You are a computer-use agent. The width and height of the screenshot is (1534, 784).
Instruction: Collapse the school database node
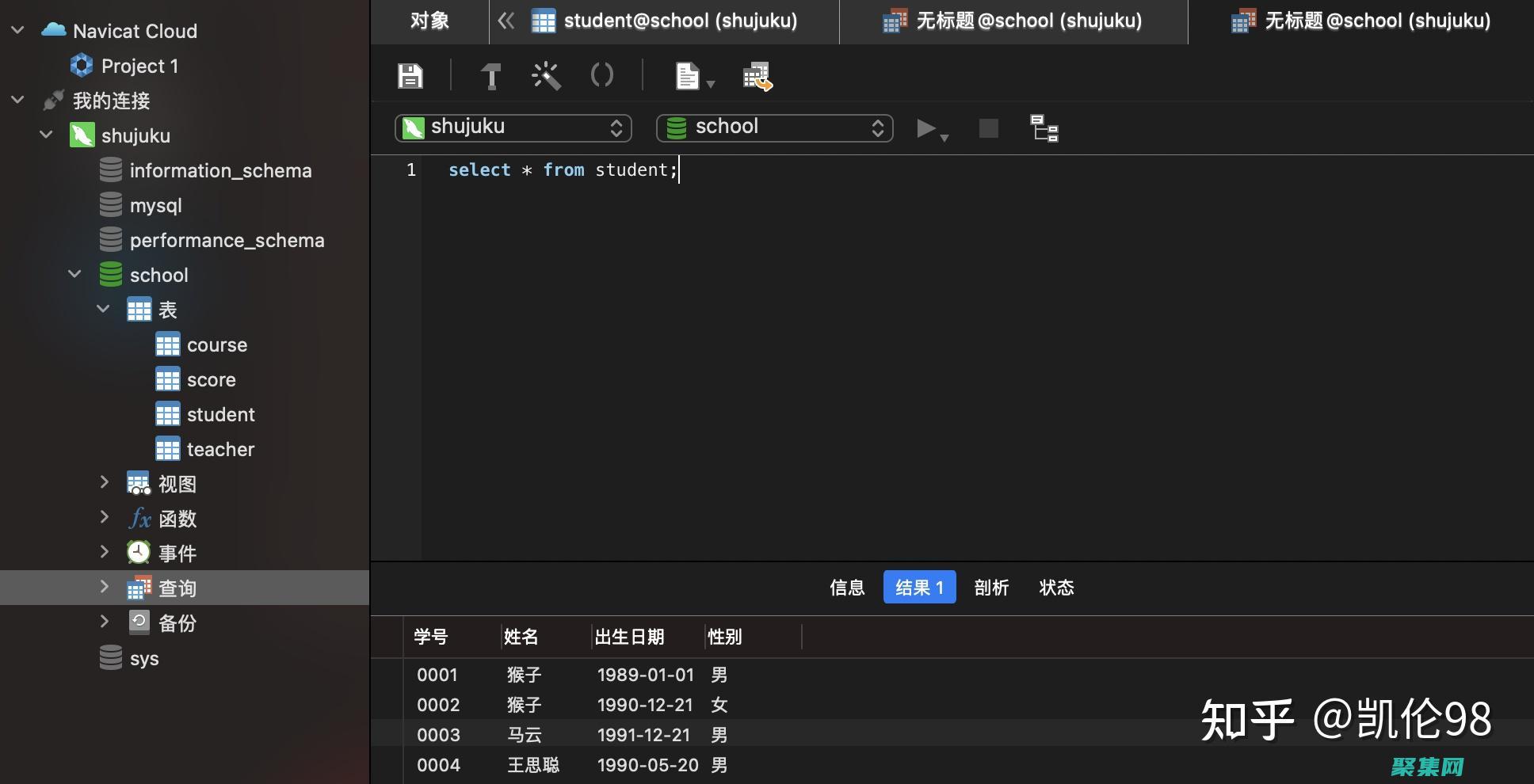(74, 274)
